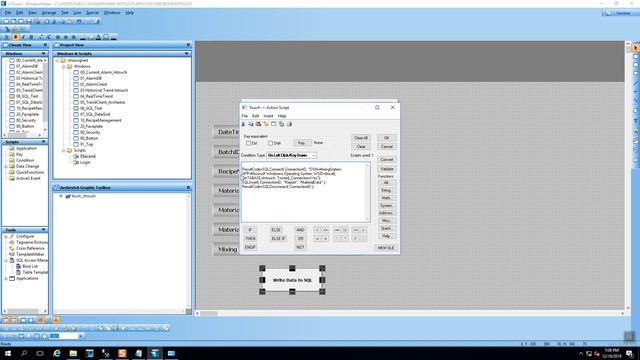Screen dimensions: 640x360
Task: Close the ArchestrA Graphic Toolbox panel
Action: (x=188, y=188)
